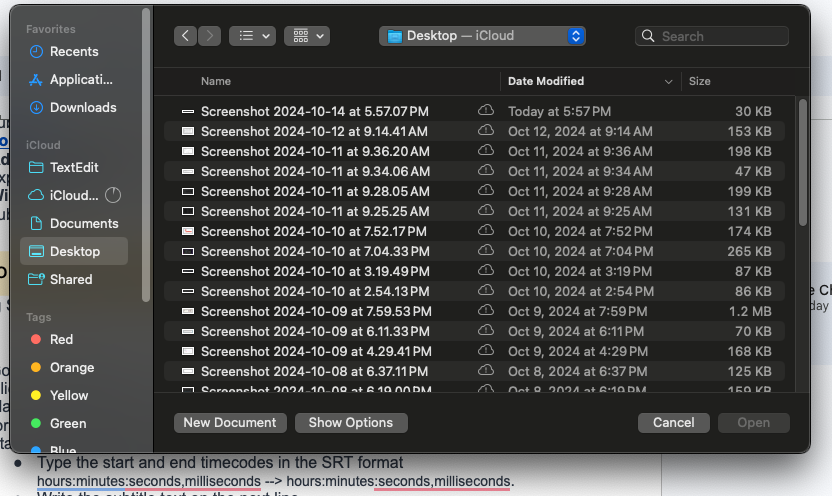
Task: Click cloud download icon for 7.52.17 PM screenshot
Action: click(x=486, y=230)
